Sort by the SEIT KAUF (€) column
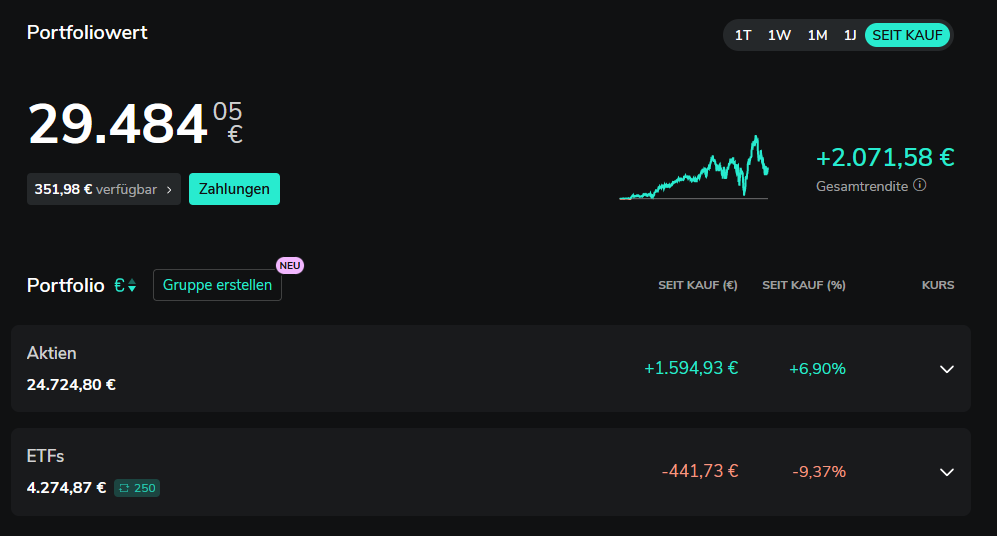Screen dimensions: 997x536 coord(697,285)
